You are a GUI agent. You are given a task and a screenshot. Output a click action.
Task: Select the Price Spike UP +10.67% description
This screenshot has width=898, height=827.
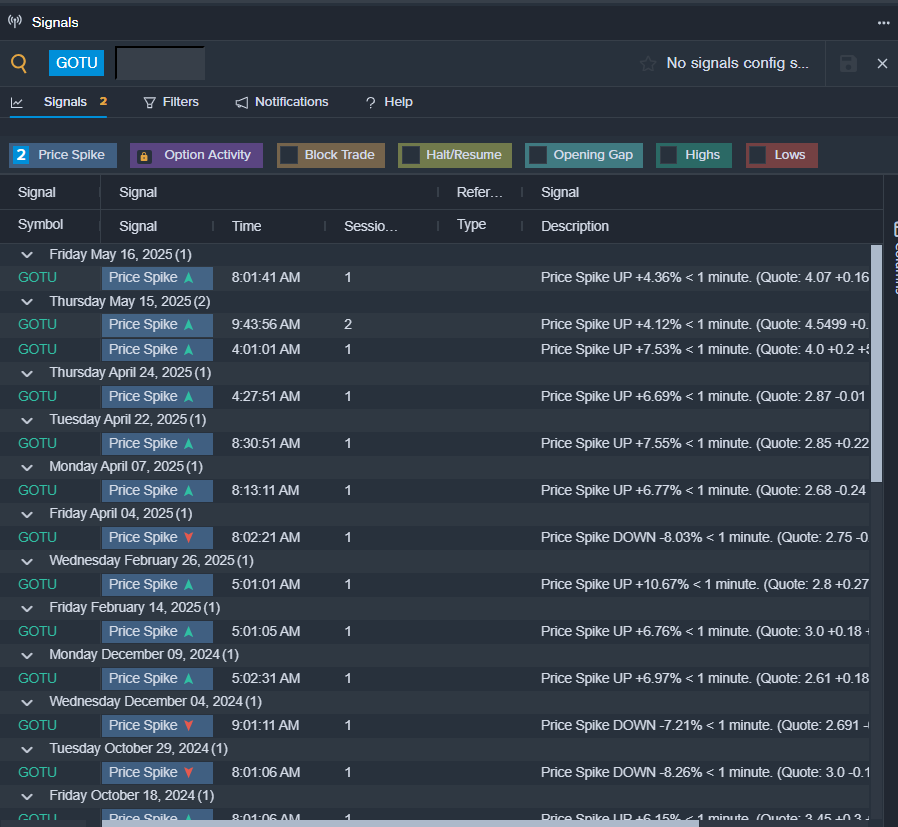coord(705,585)
